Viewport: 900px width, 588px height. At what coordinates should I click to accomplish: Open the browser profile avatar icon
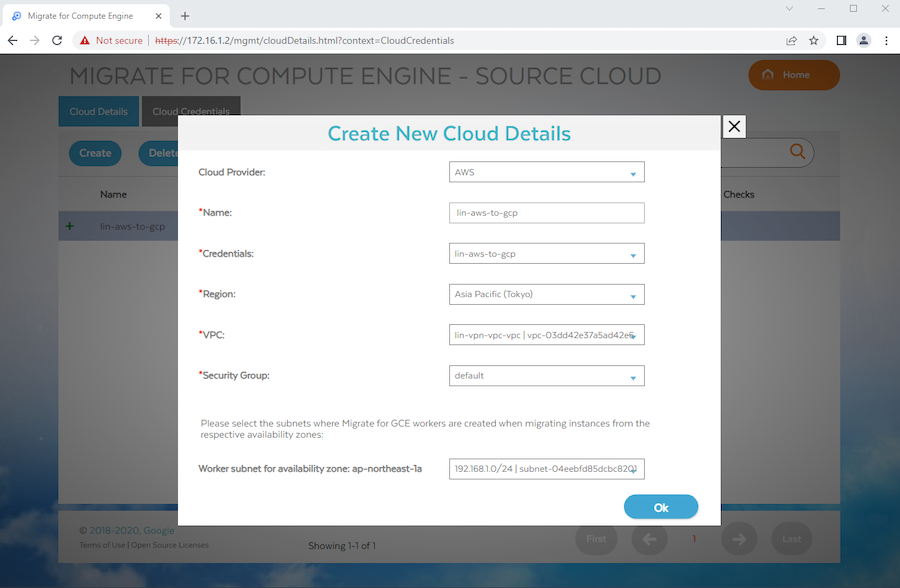(863, 41)
